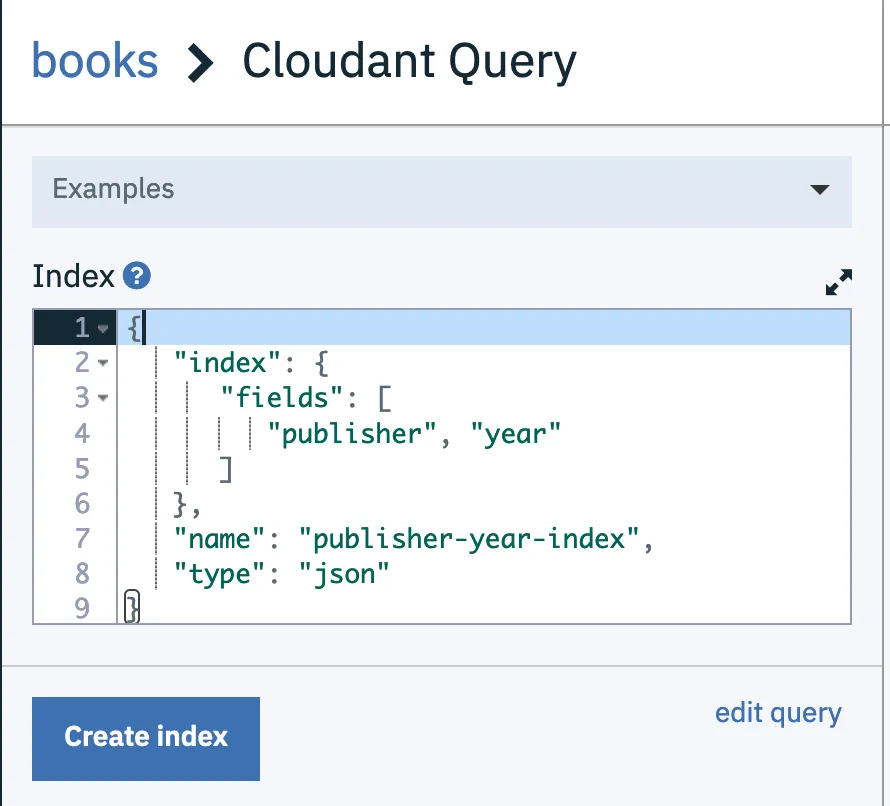
Task: Click the "type" key on line 8
Action: (x=219, y=574)
